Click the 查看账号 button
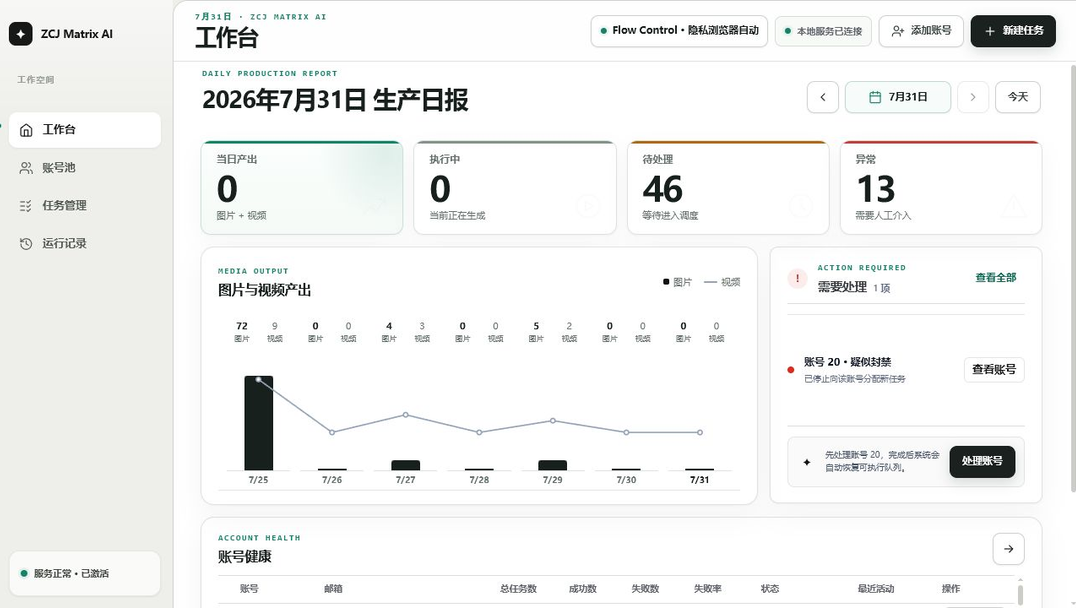This screenshot has width=1076, height=608. tap(994, 369)
